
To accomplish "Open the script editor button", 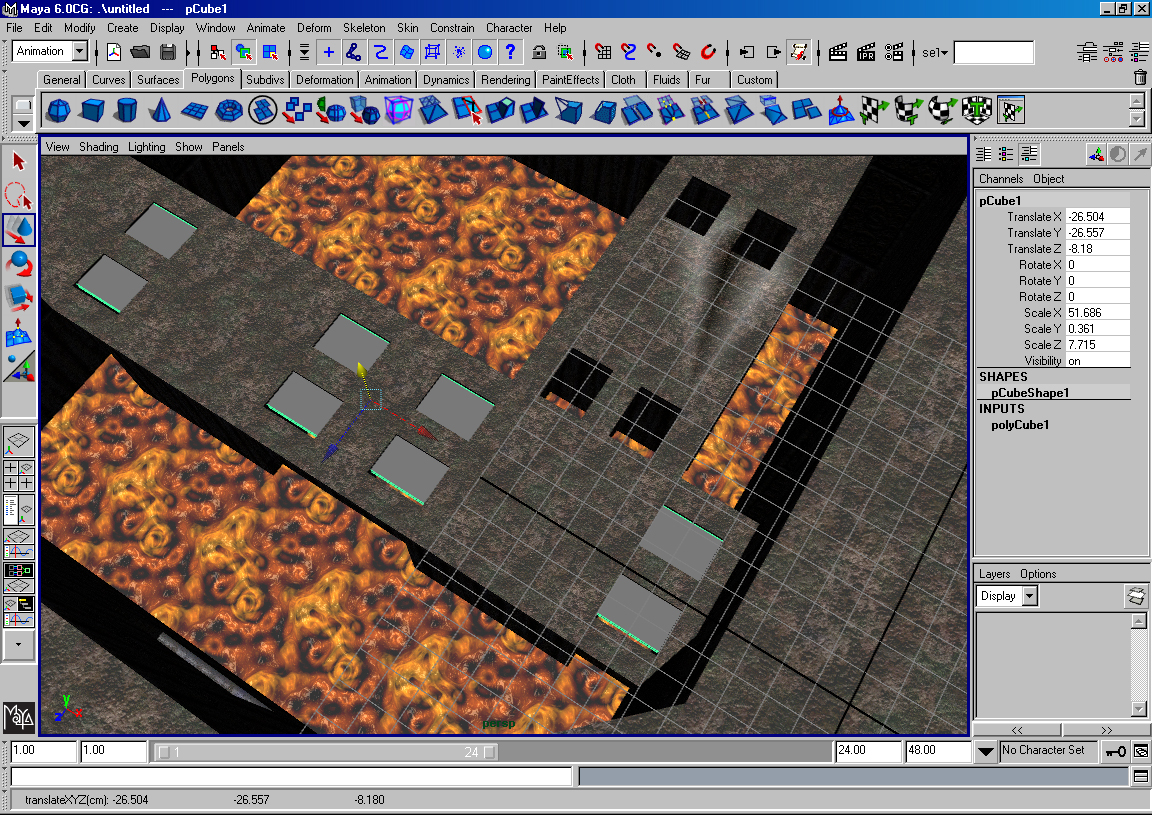I will click(x=1140, y=776).
